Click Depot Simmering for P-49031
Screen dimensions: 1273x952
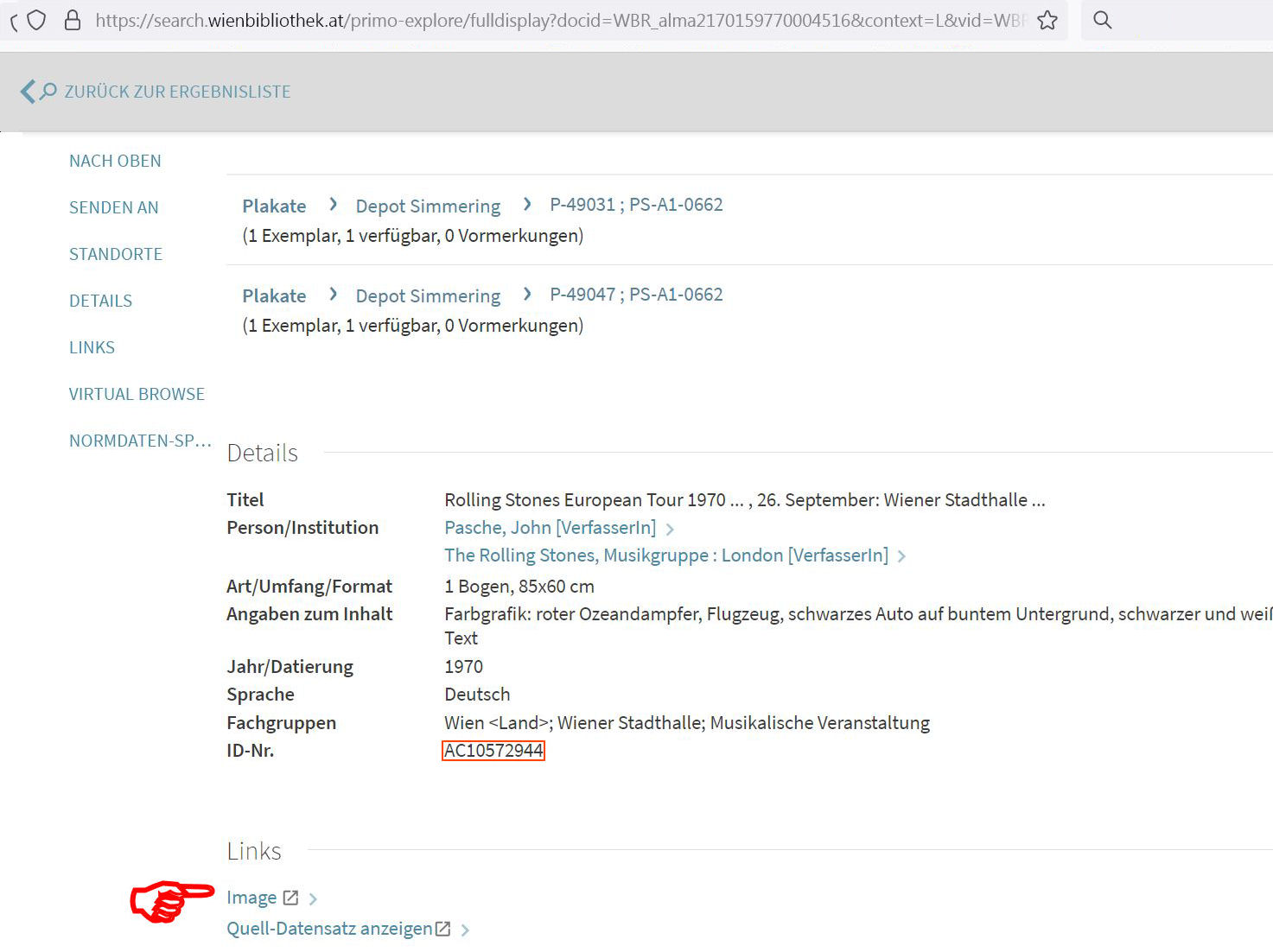click(428, 206)
